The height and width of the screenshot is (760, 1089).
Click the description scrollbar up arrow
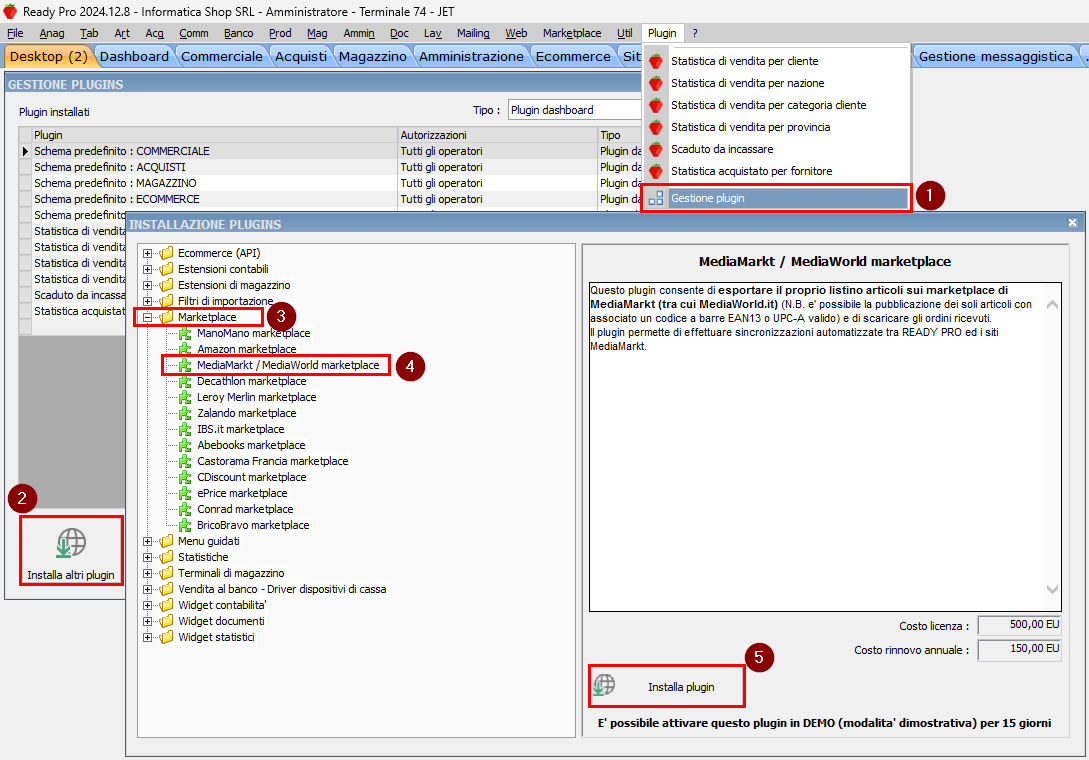pyautogui.click(x=1052, y=304)
